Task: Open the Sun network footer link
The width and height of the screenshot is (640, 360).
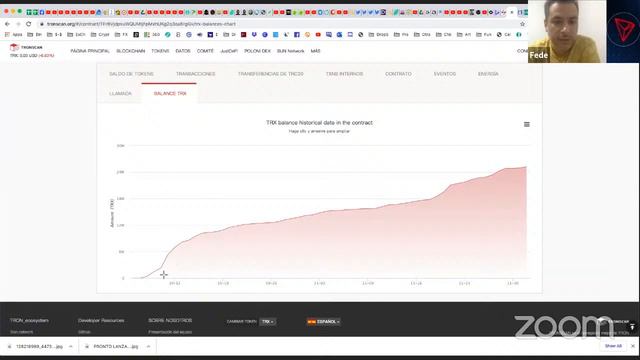Action: [22, 332]
